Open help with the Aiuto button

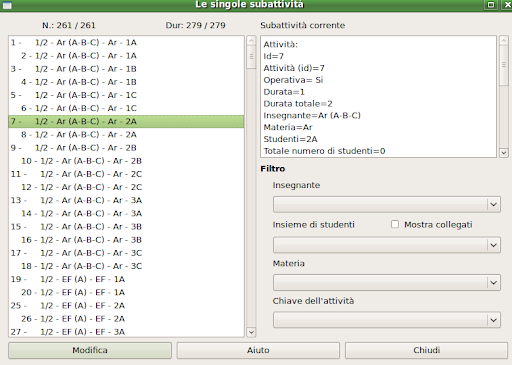coord(258,350)
